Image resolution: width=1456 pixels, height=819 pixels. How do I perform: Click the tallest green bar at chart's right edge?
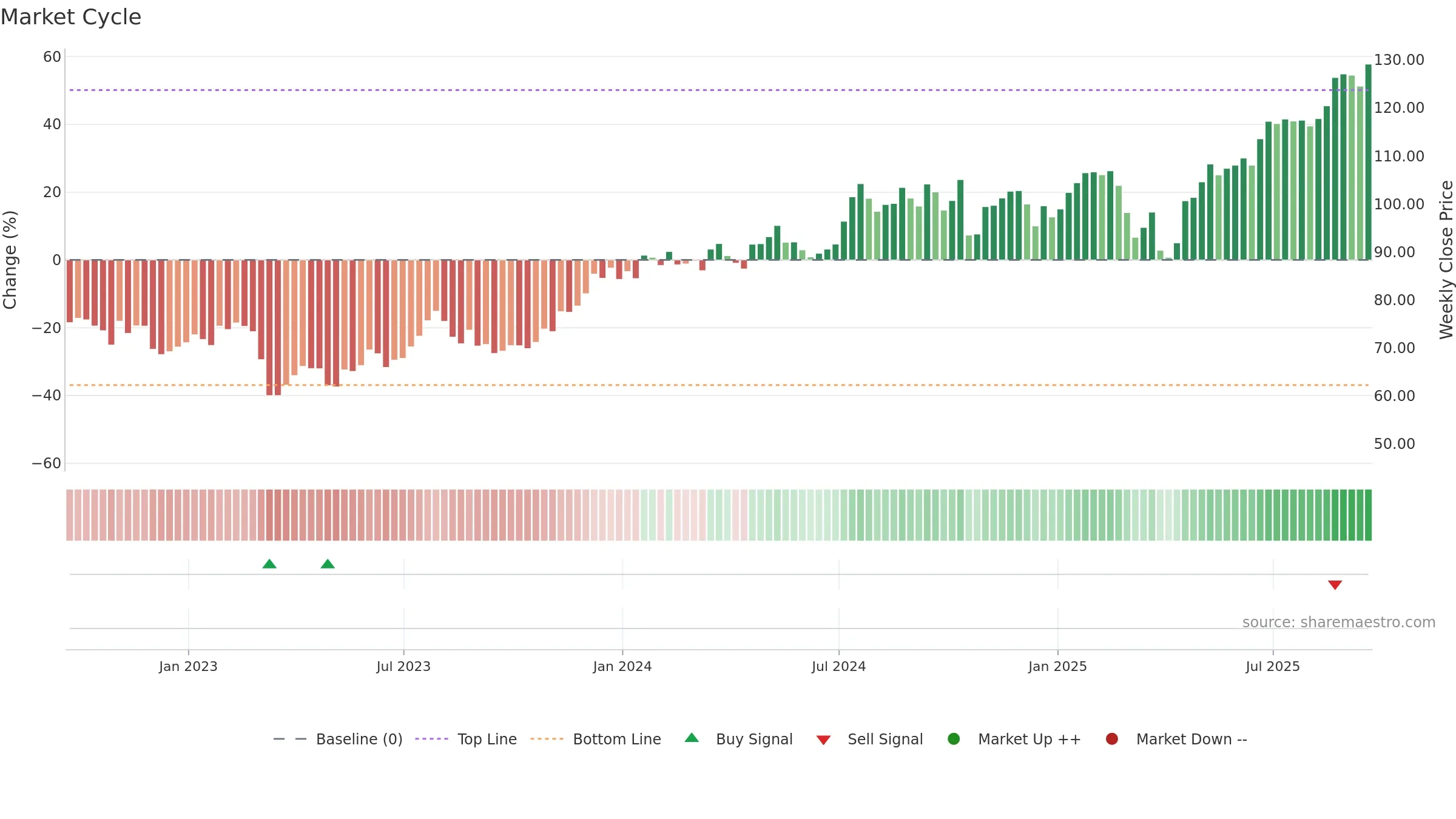1368,162
